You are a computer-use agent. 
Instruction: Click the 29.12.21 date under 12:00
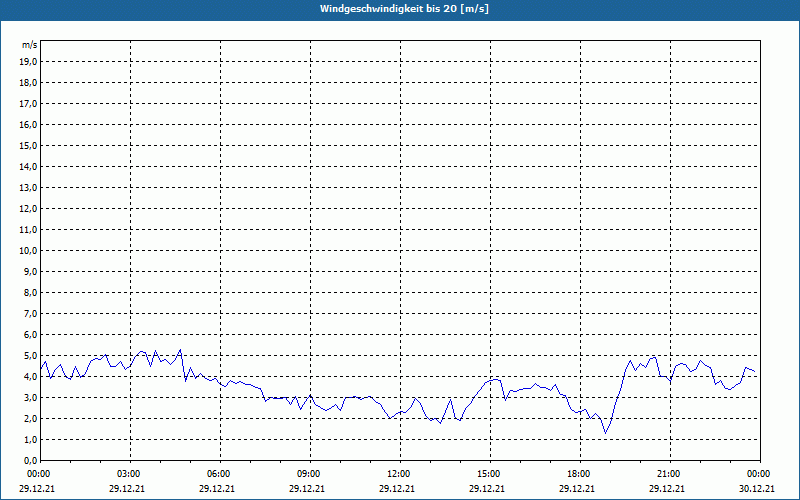(397, 488)
